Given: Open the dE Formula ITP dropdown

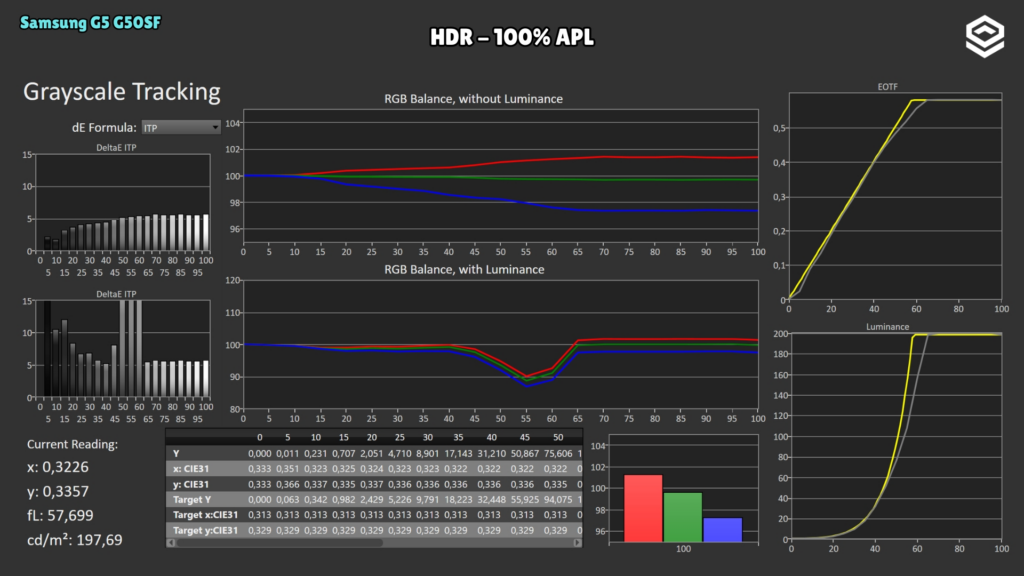Looking at the screenshot, I should (x=181, y=127).
